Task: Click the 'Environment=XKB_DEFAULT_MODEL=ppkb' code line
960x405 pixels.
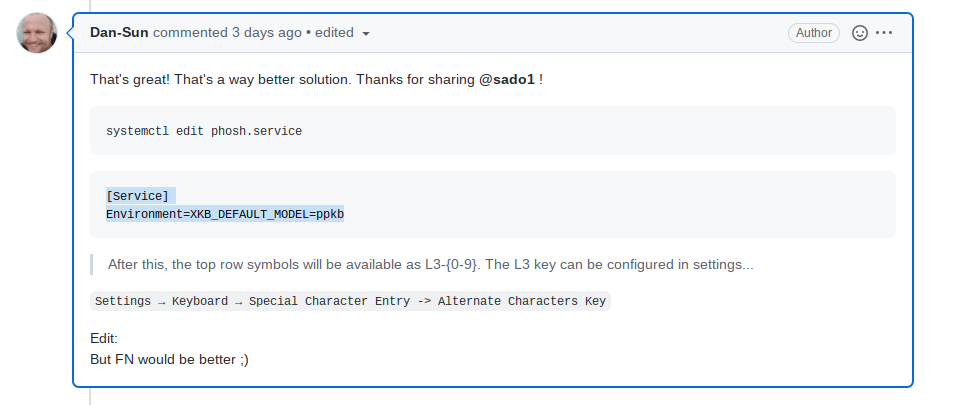Action: point(225,214)
